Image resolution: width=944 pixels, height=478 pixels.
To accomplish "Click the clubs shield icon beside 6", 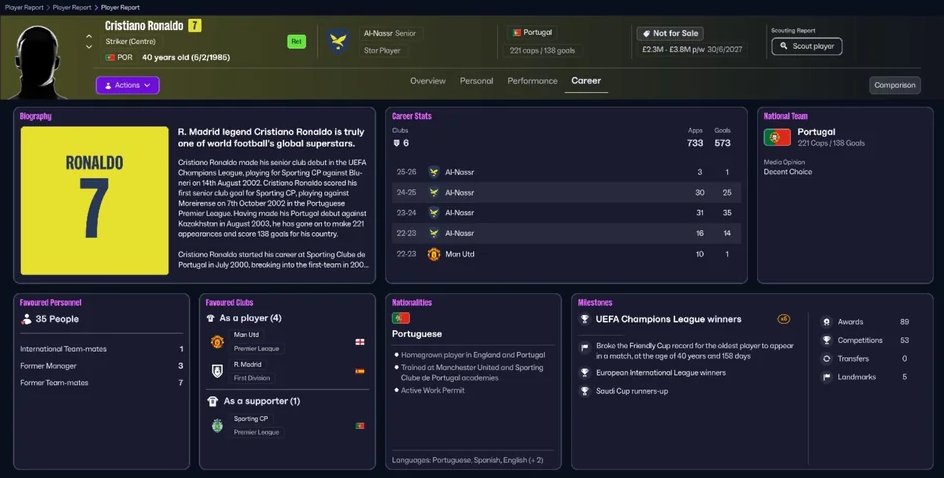I will click(x=396, y=143).
